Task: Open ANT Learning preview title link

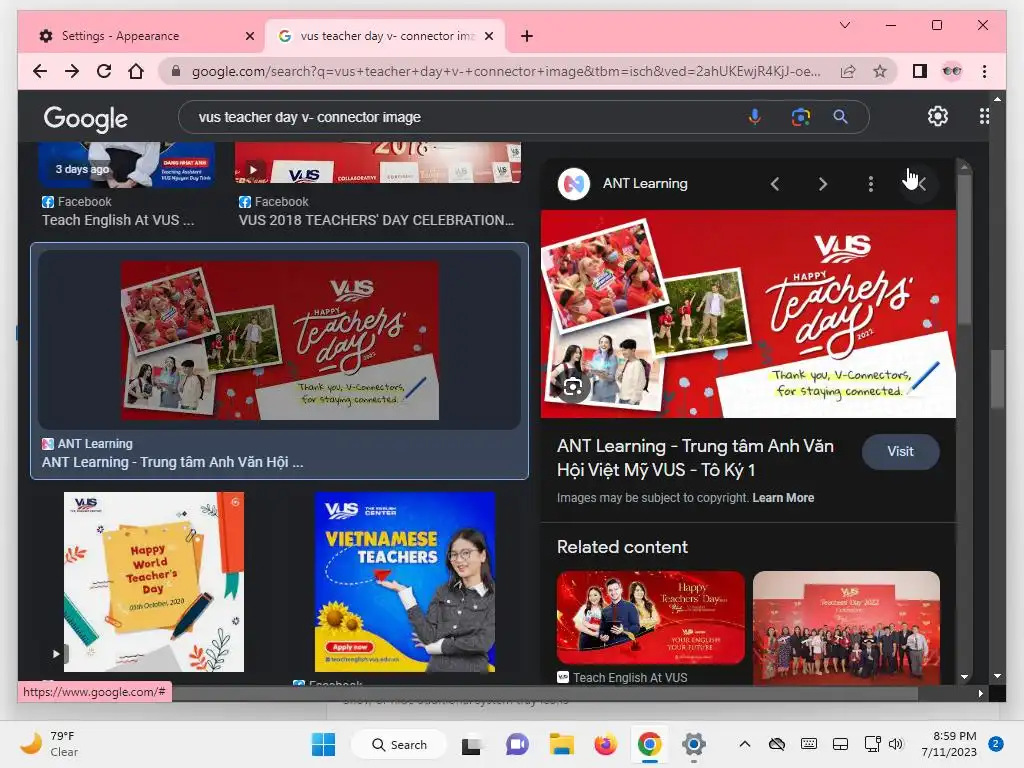Action: (695, 458)
